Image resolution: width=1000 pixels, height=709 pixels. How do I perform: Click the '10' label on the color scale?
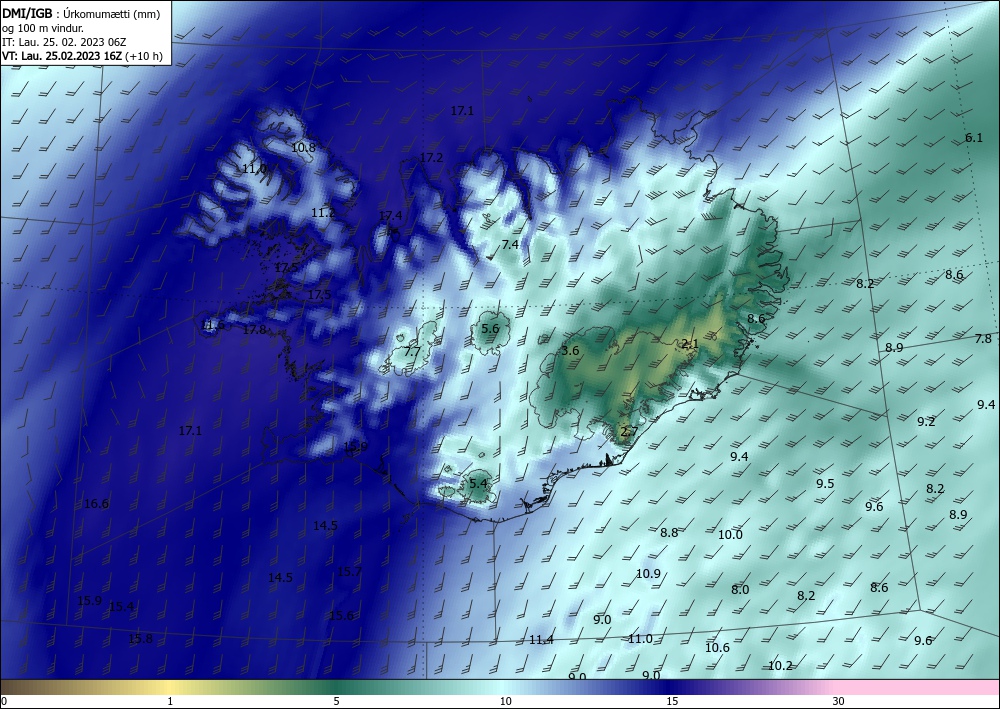506,702
